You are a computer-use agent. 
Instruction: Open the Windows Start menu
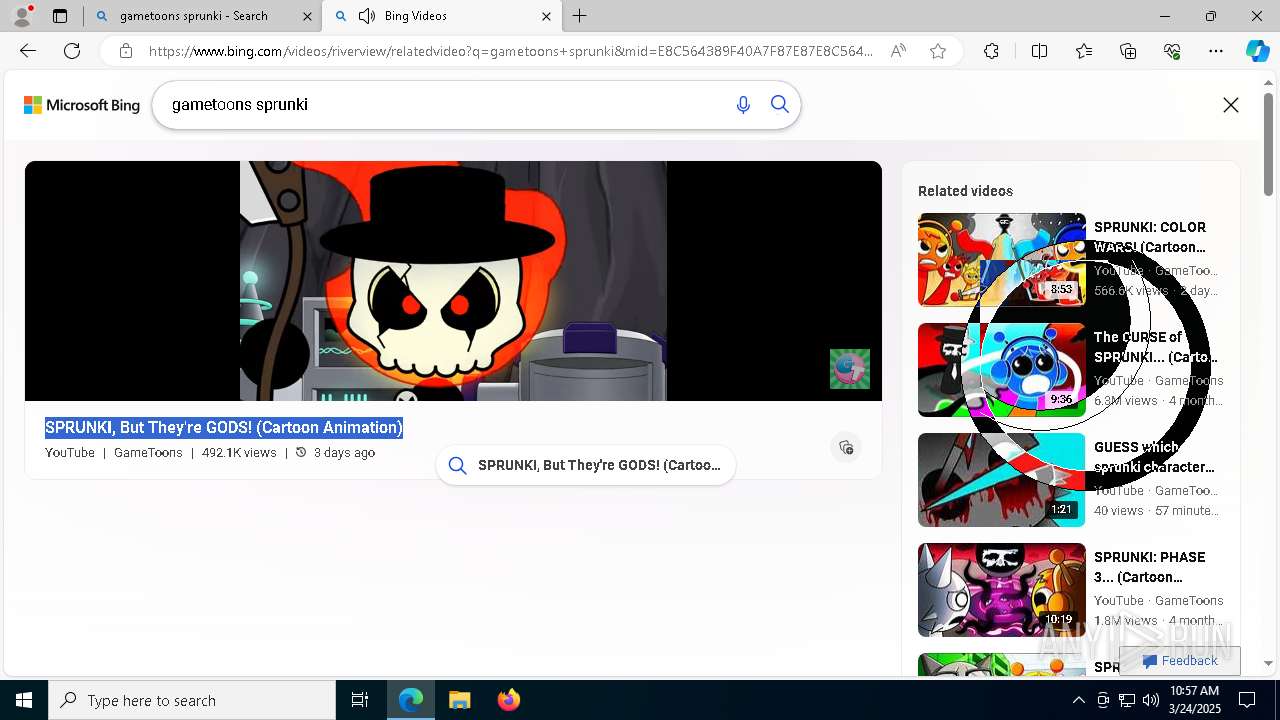point(24,700)
